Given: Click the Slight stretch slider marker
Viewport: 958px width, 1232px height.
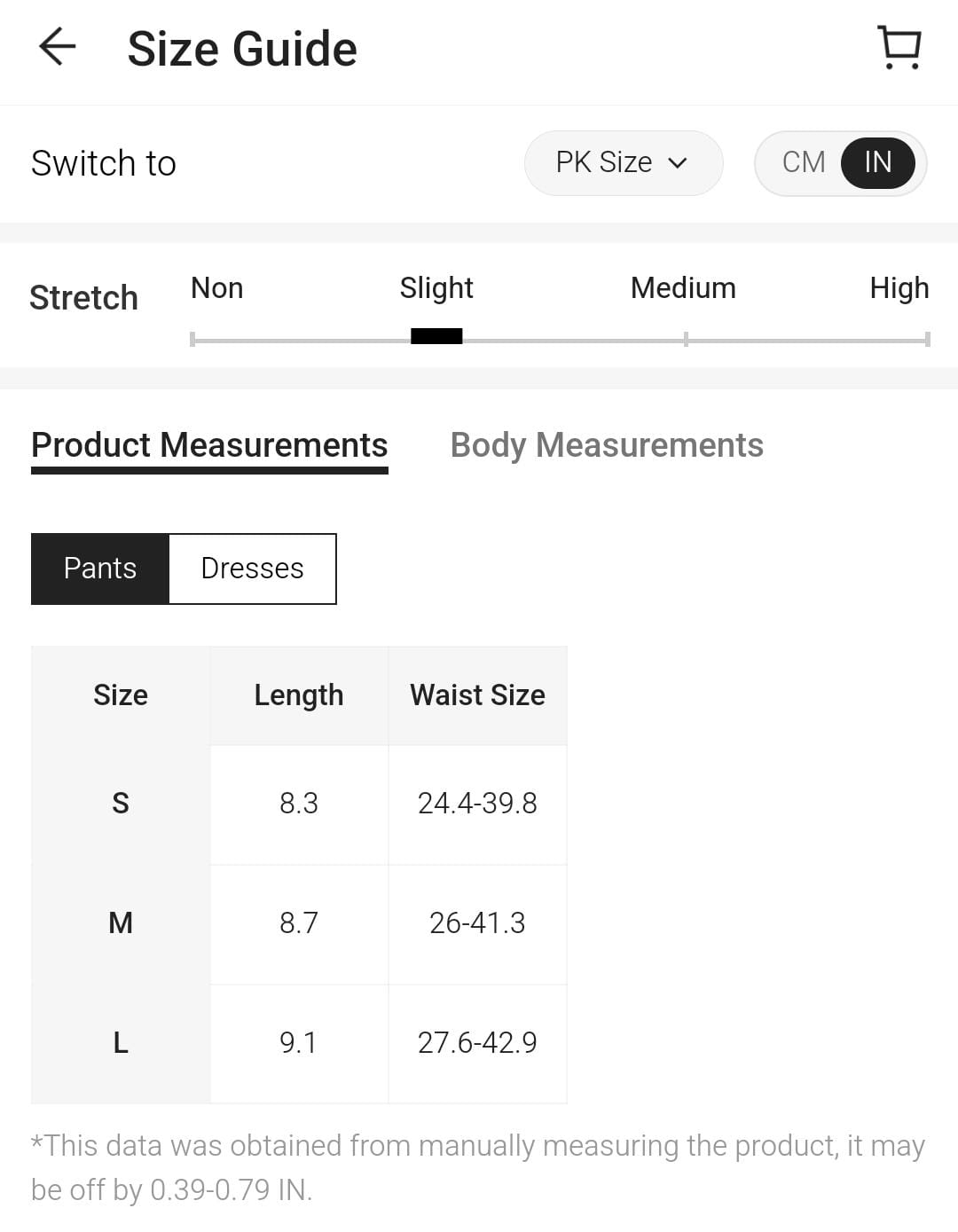Looking at the screenshot, I should 436,336.
